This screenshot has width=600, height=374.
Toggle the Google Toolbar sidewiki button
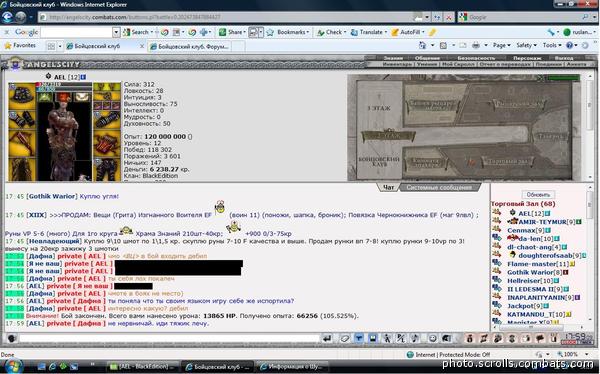coord(253,33)
